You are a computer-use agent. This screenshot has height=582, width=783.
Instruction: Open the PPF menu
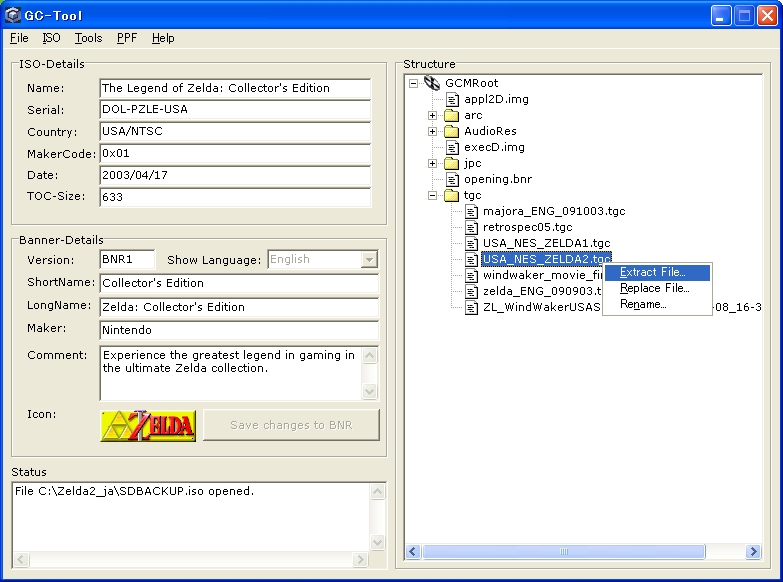pos(127,38)
